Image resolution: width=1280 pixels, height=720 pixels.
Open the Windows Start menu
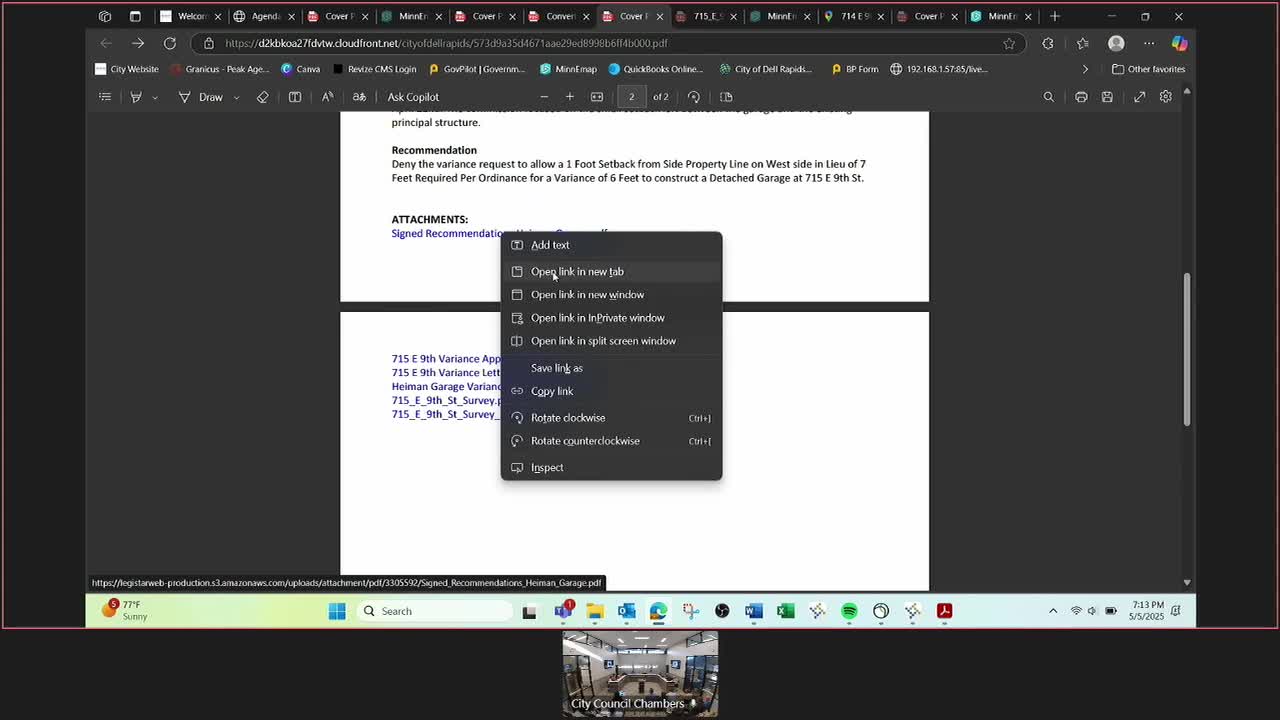(337, 611)
